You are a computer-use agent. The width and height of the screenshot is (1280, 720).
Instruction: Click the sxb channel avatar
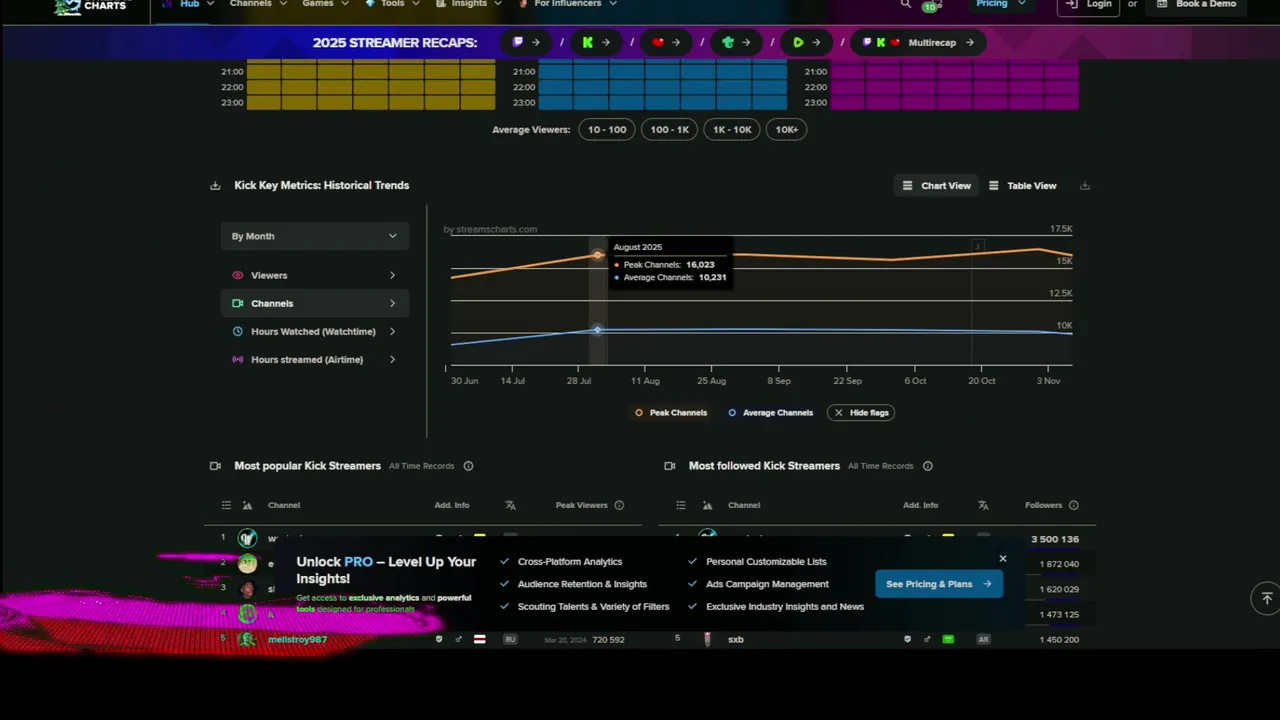tap(707, 639)
